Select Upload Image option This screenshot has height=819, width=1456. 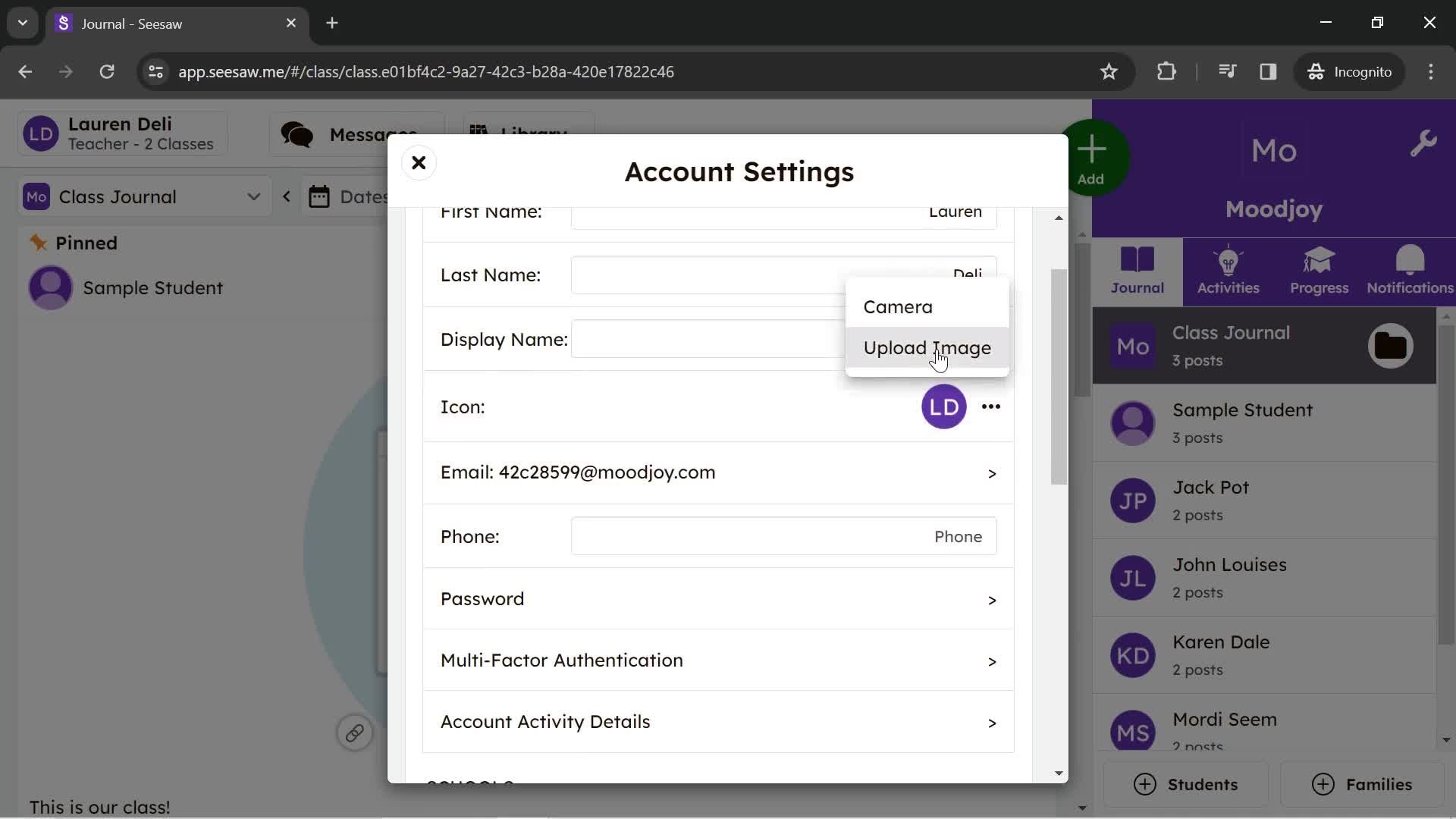[928, 347]
